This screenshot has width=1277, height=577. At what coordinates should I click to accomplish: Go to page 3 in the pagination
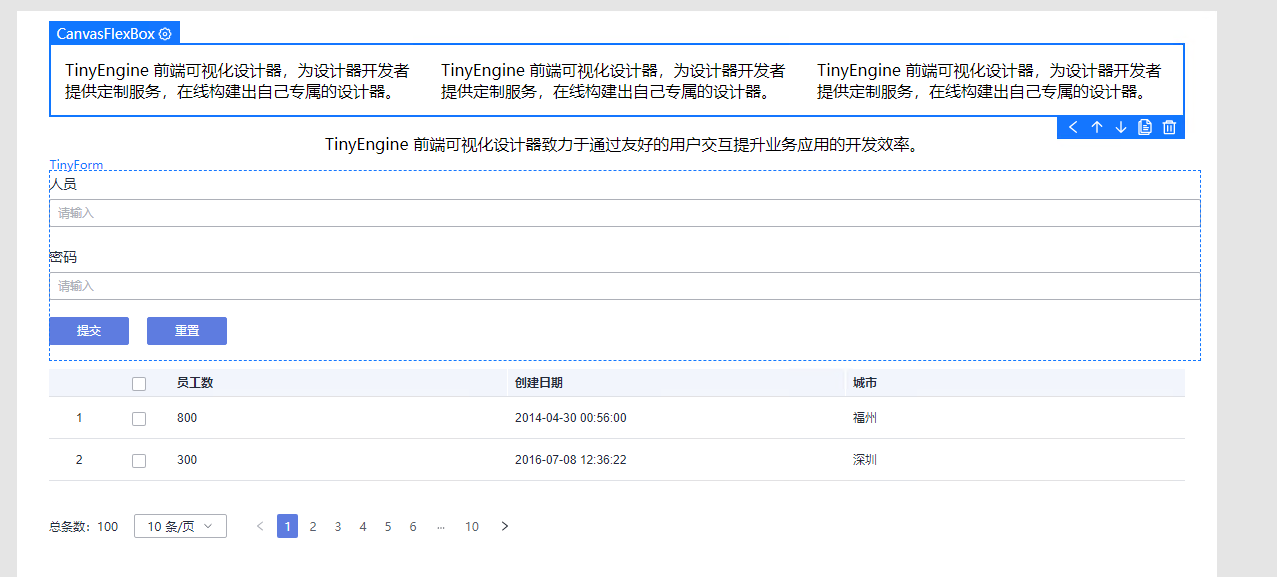pos(338,526)
